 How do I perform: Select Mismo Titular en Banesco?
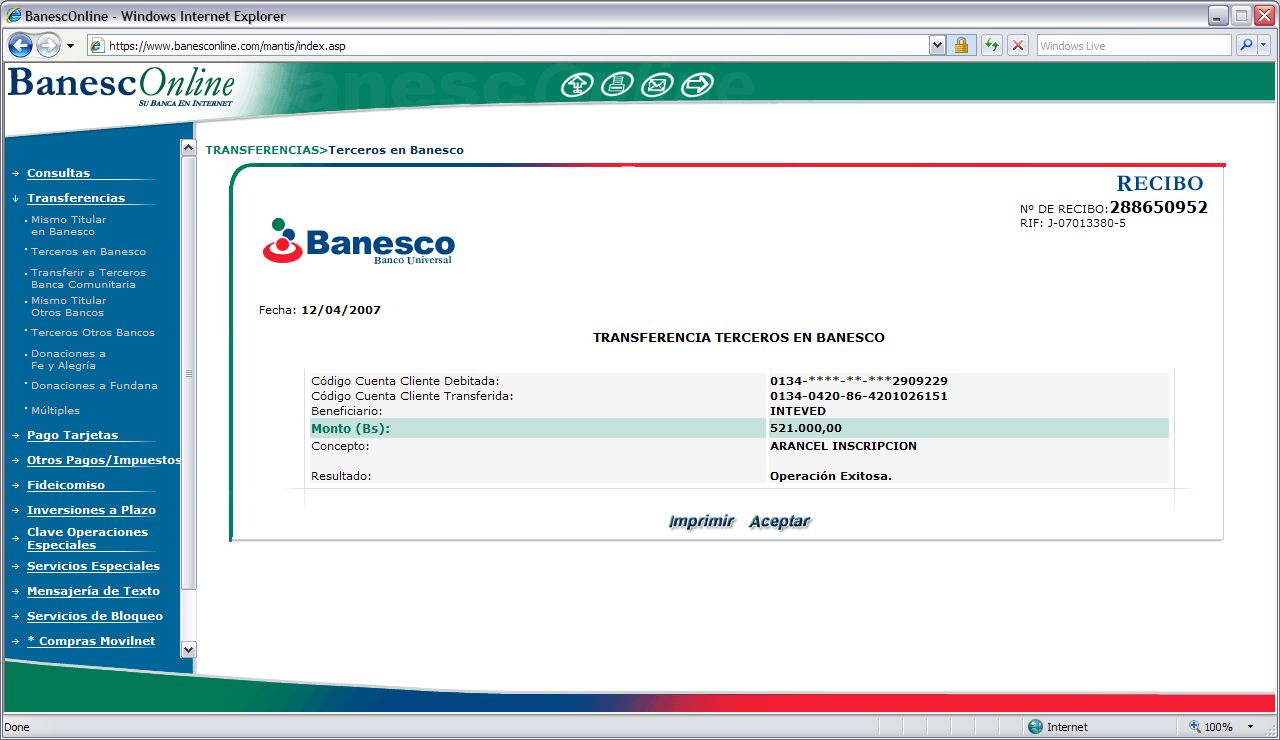pos(68,225)
